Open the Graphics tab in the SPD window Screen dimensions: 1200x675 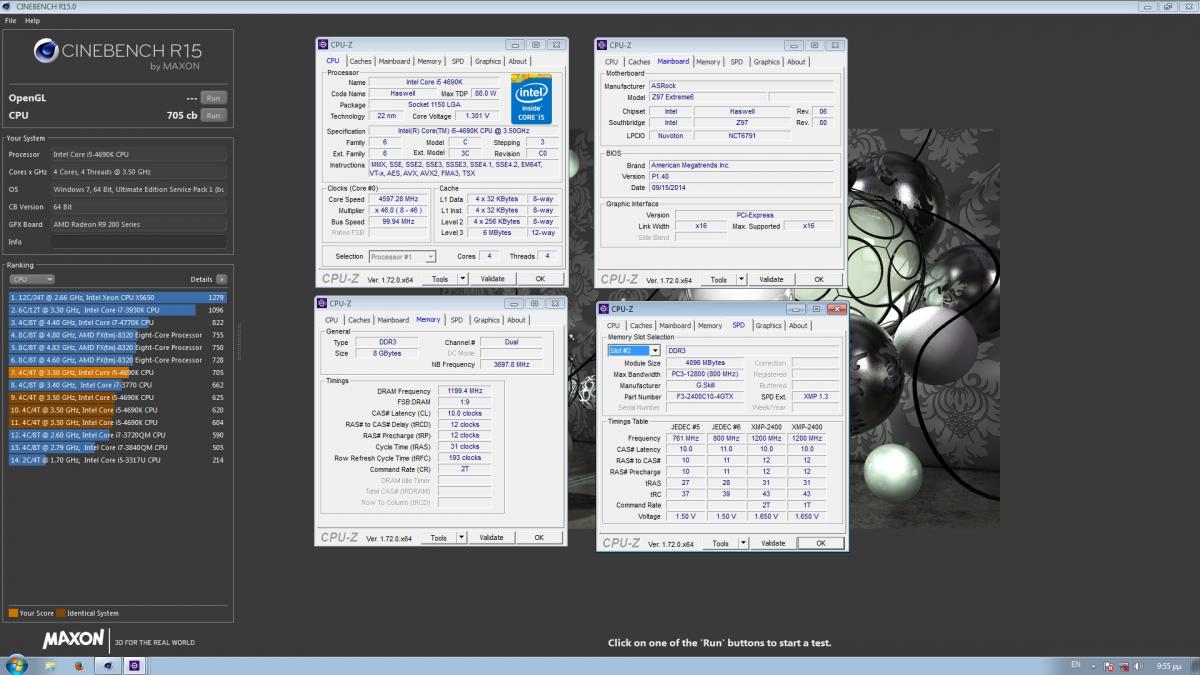[769, 325]
